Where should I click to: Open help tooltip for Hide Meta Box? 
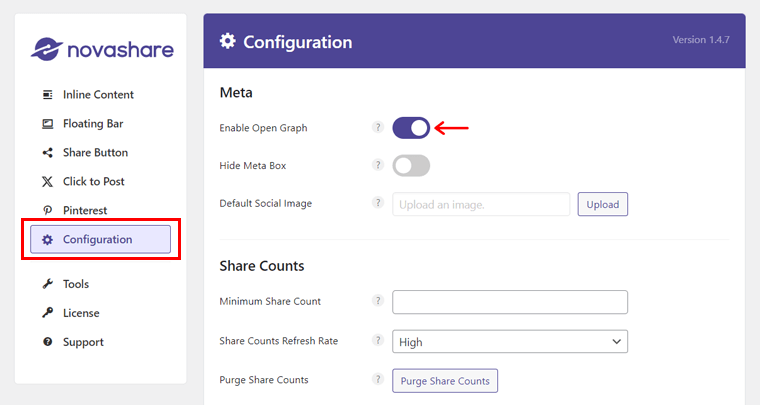(378, 165)
